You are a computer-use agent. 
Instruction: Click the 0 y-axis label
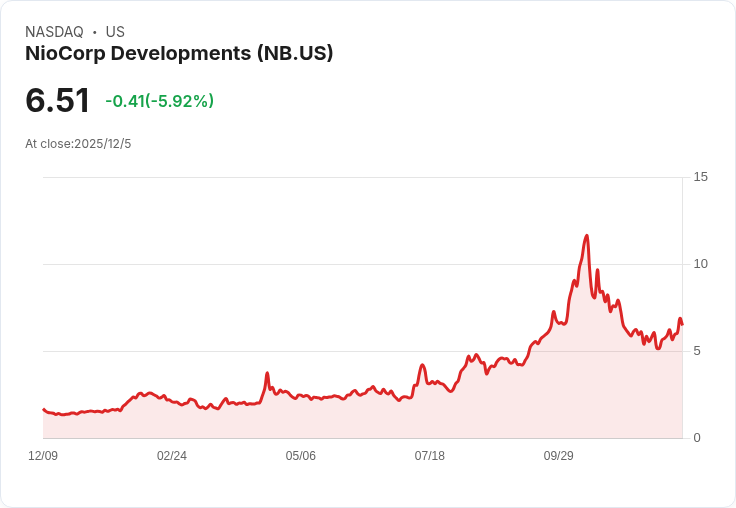pyautogui.click(x=697, y=438)
